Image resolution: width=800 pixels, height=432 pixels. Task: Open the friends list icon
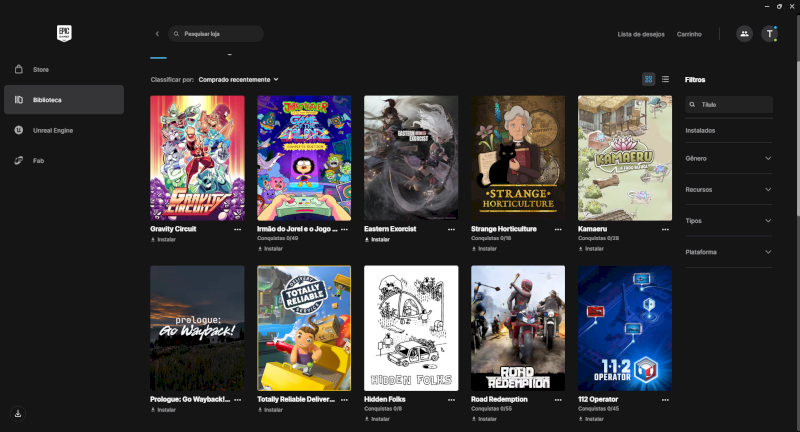[x=744, y=34]
